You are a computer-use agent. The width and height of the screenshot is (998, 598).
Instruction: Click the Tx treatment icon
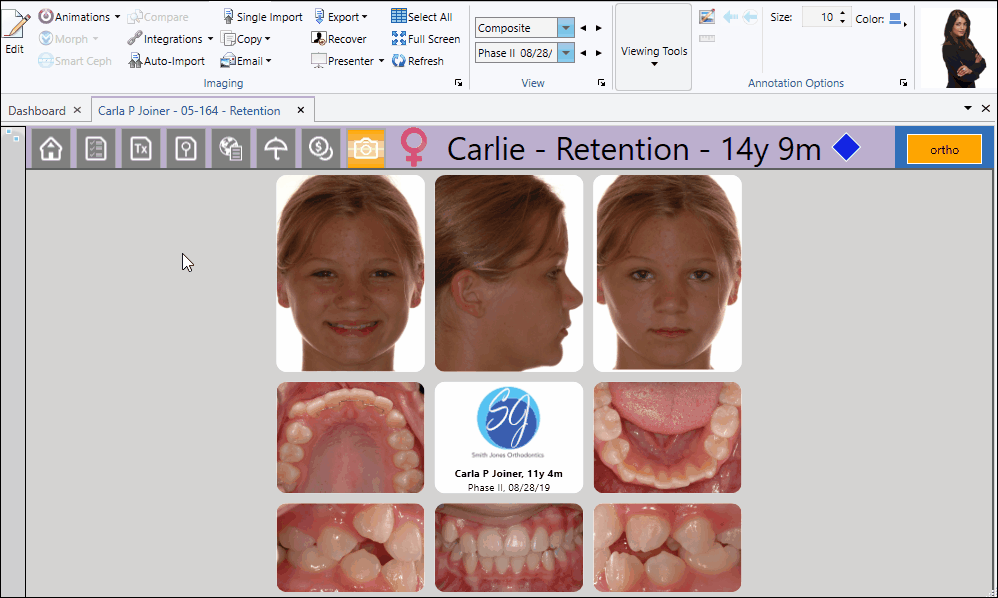(x=141, y=149)
